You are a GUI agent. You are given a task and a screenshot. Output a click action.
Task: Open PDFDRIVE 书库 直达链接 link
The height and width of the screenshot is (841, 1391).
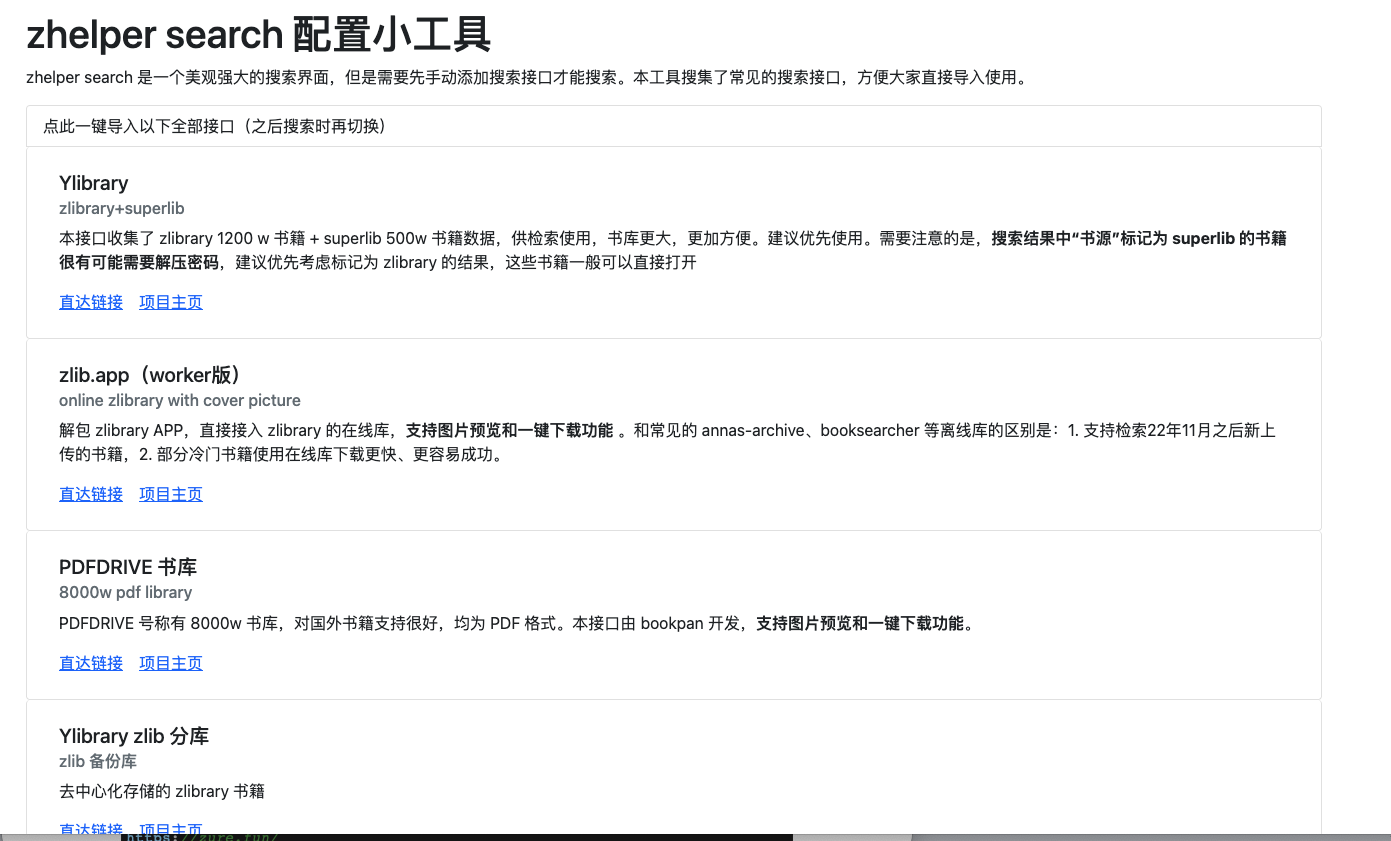(91, 663)
